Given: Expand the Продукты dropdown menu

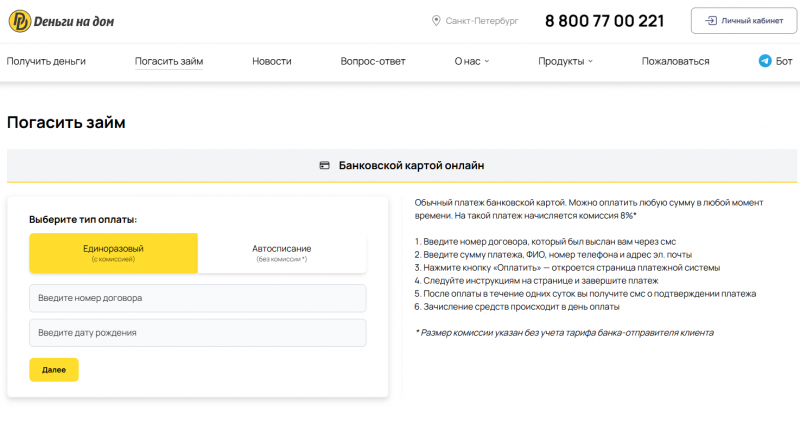Looking at the screenshot, I should point(565,61).
